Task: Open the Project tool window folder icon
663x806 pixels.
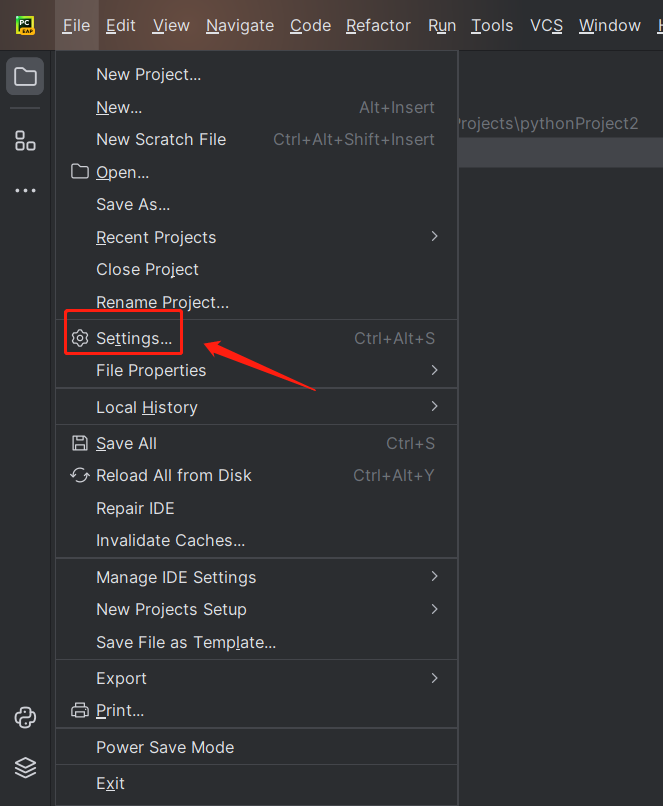Action: point(25,77)
